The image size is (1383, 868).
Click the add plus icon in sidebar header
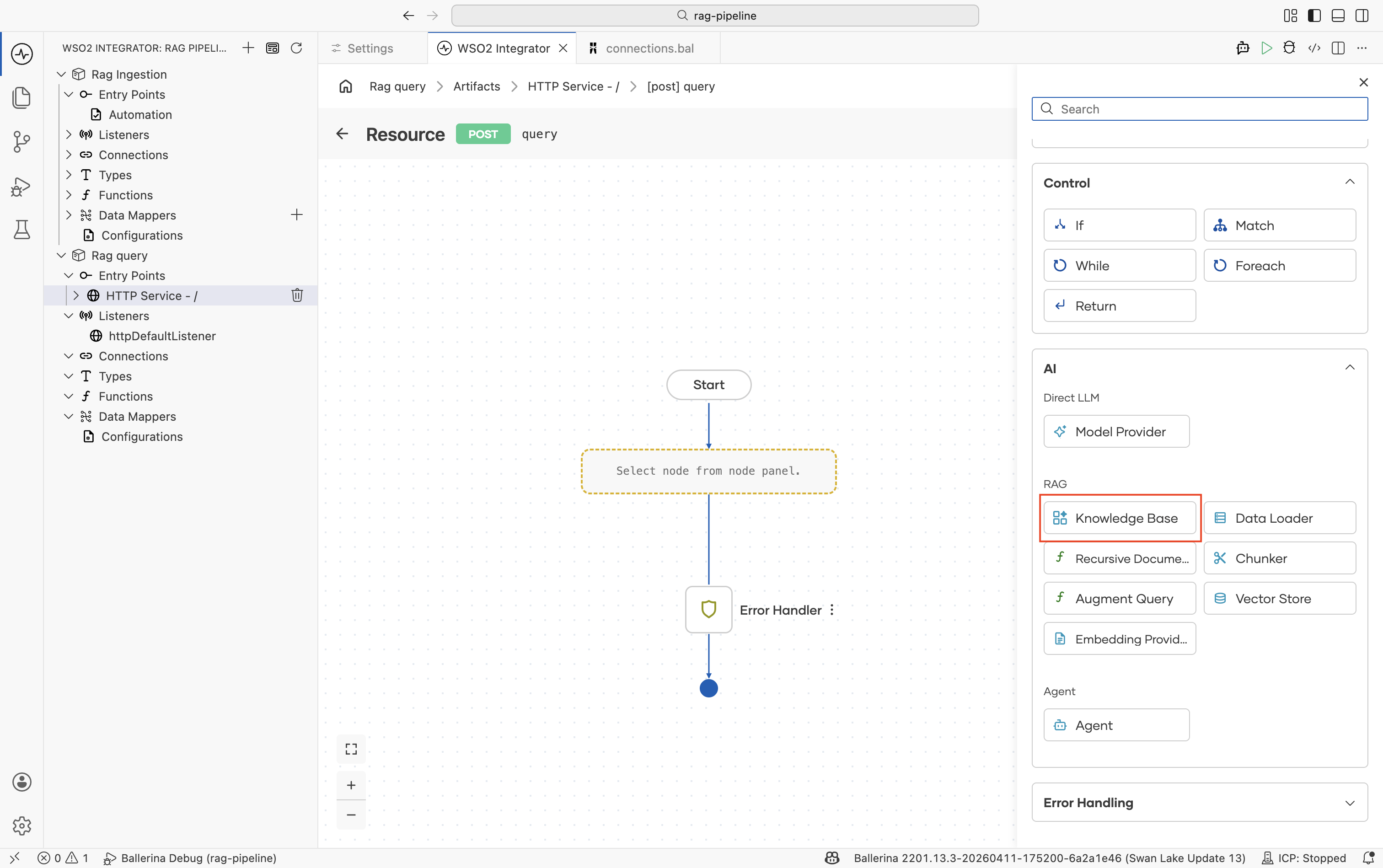tap(248, 48)
